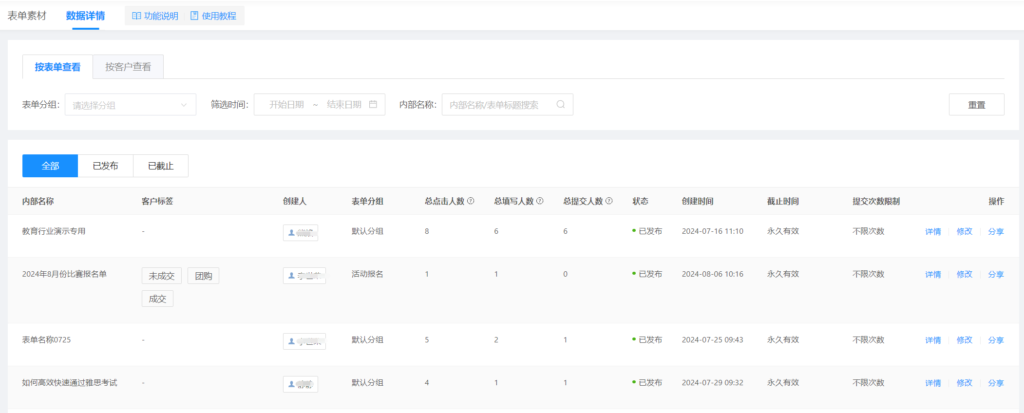Image resolution: width=1024 pixels, height=413 pixels.
Task: Click help icon next to 总填写人数
Action: pos(540,201)
